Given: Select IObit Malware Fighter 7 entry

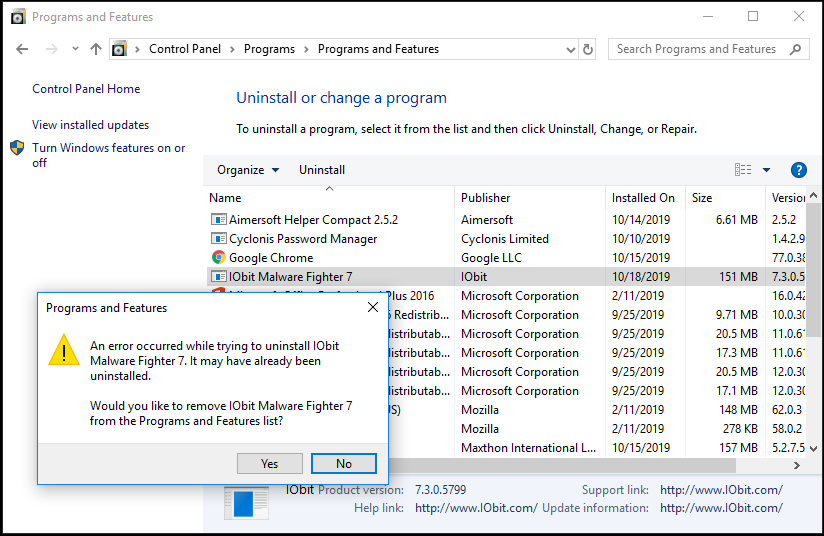Looking at the screenshot, I should pyautogui.click(x=506, y=276).
